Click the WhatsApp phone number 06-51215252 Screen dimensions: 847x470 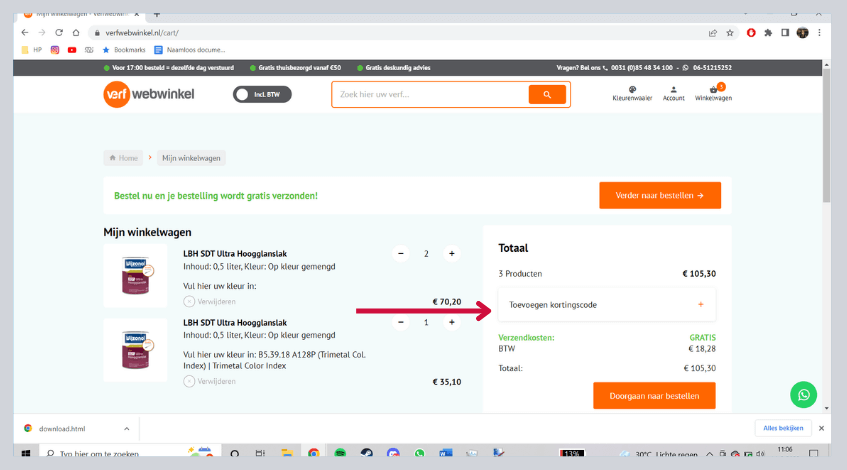712,68
